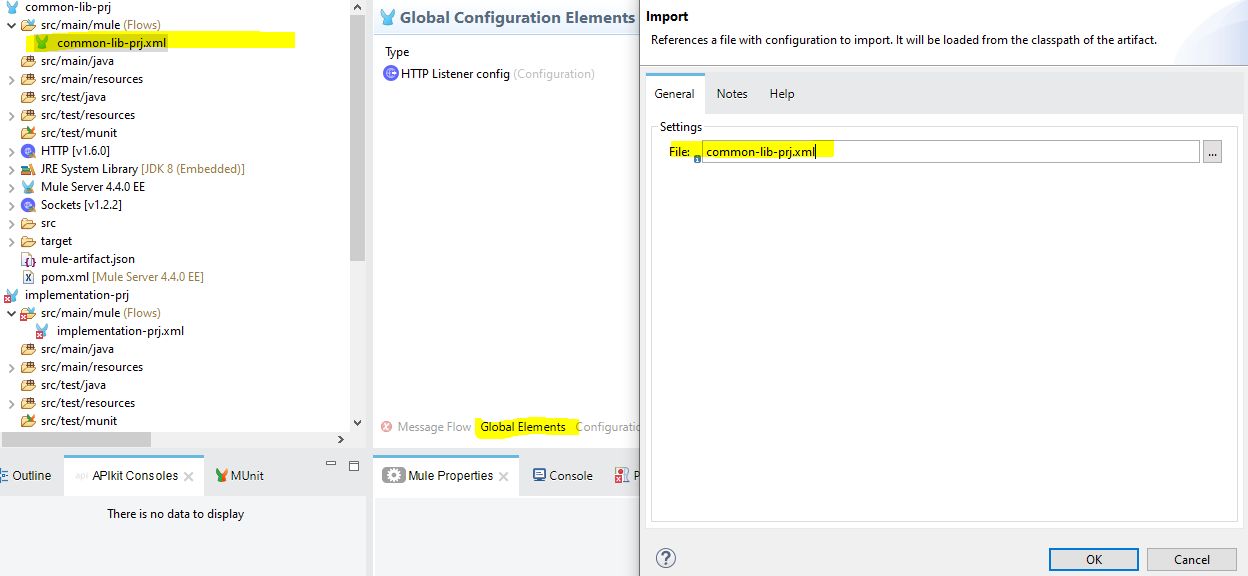The height and width of the screenshot is (576, 1248).
Task: Click the help question mark icon in Import dialog
Action: pyautogui.click(x=666, y=558)
